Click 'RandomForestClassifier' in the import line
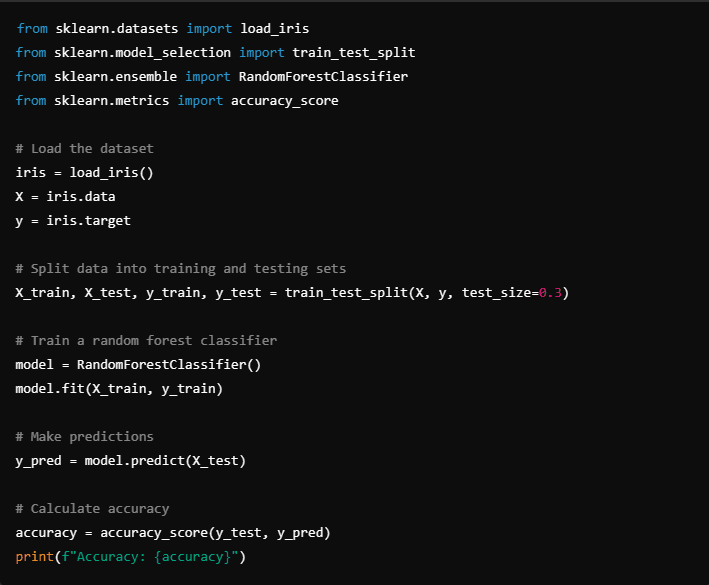This screenshot has width=709, height=585. 323,77
